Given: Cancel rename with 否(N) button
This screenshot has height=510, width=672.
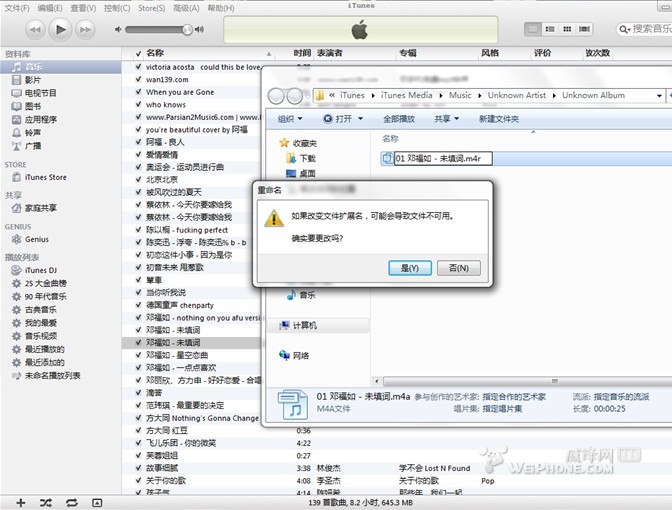Looking at the screenshot, I should (x=459, y=268).
